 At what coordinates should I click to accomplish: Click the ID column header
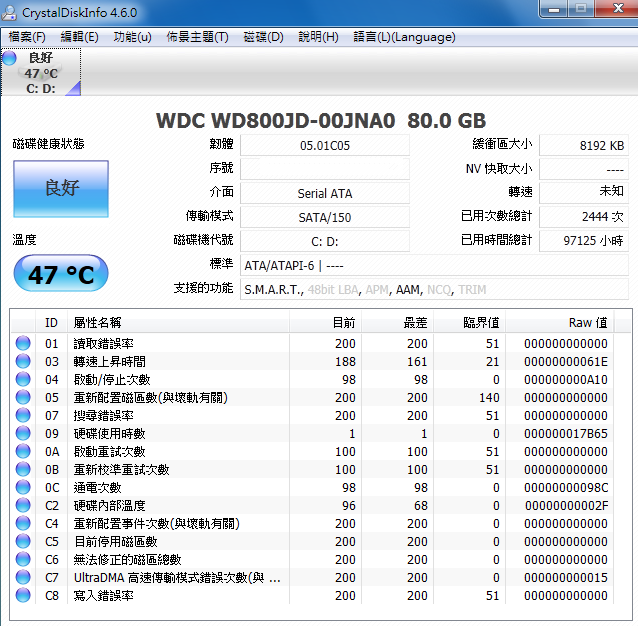pyautogui.click(x=51, y=323)
